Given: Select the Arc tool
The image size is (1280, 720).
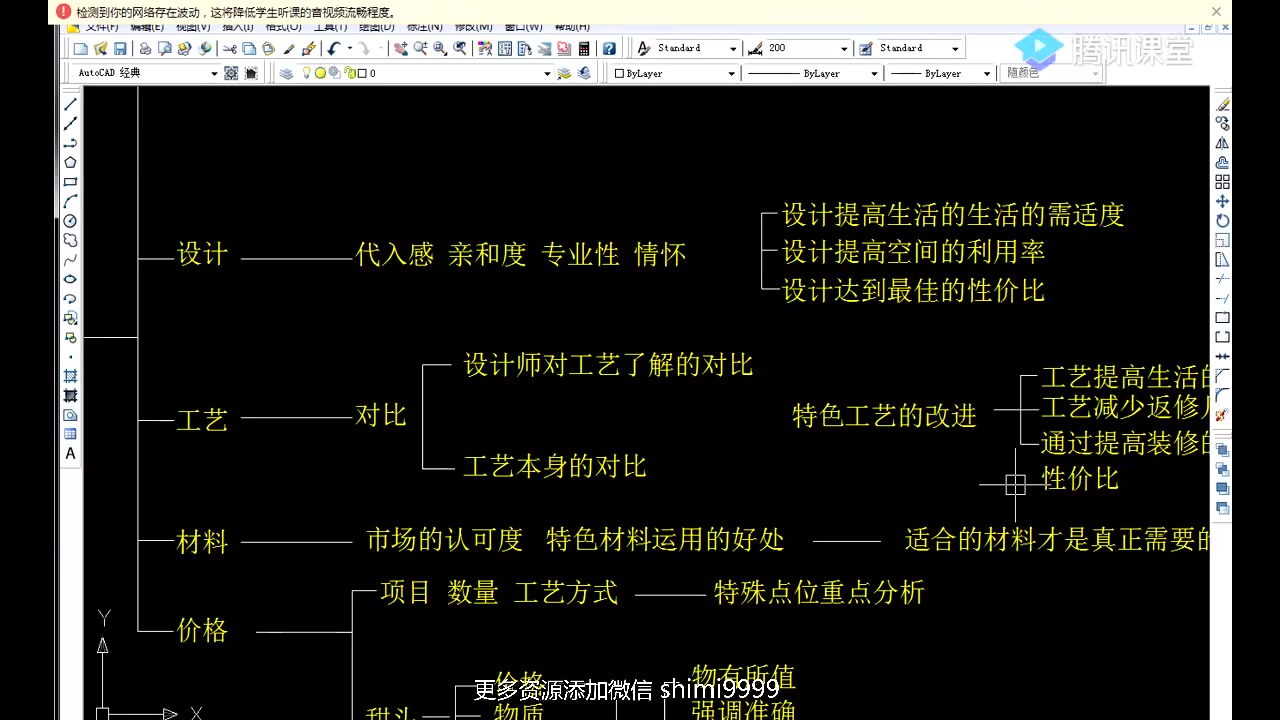Looking at the screenshot, I should tap(71, 201).
